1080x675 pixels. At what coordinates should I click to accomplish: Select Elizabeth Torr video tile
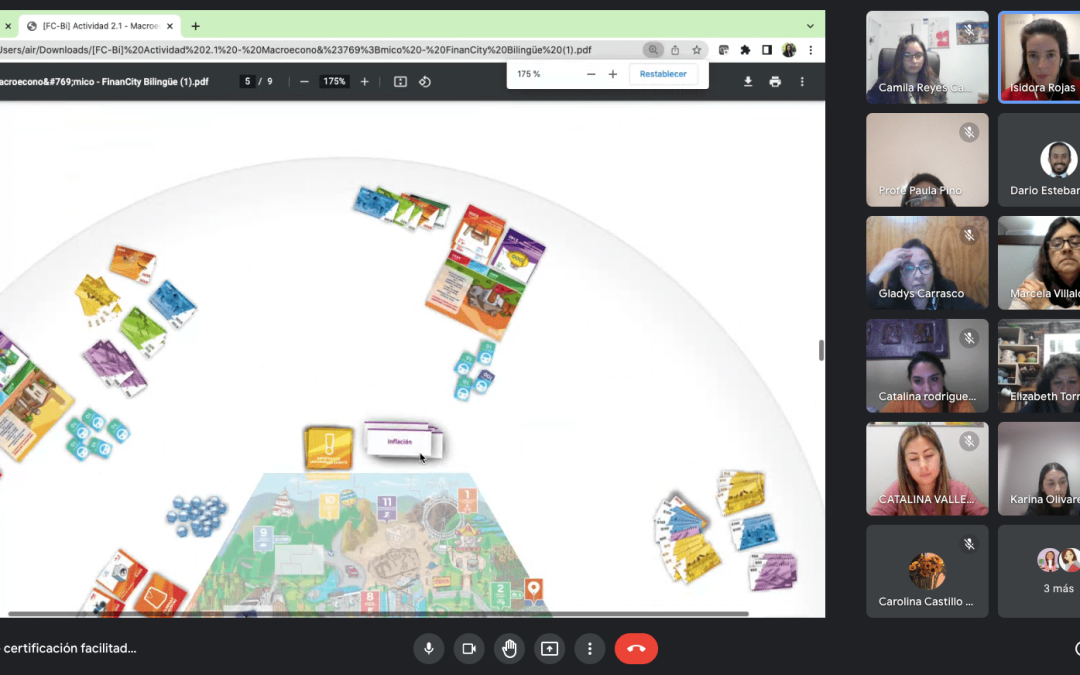[x=1039, y=366]
